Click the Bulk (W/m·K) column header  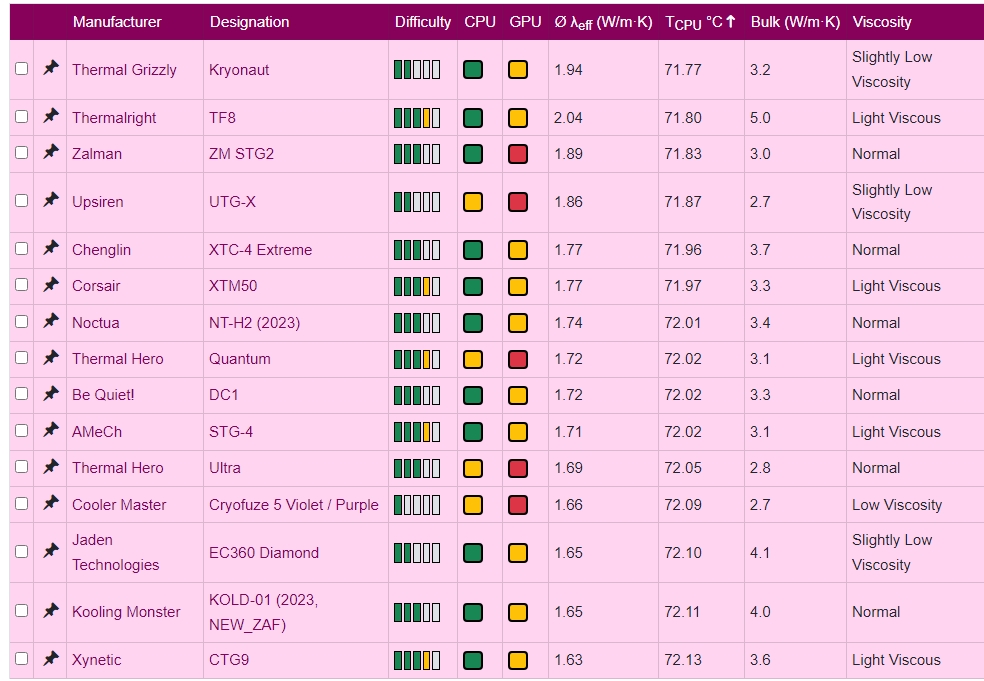(795, 22)
